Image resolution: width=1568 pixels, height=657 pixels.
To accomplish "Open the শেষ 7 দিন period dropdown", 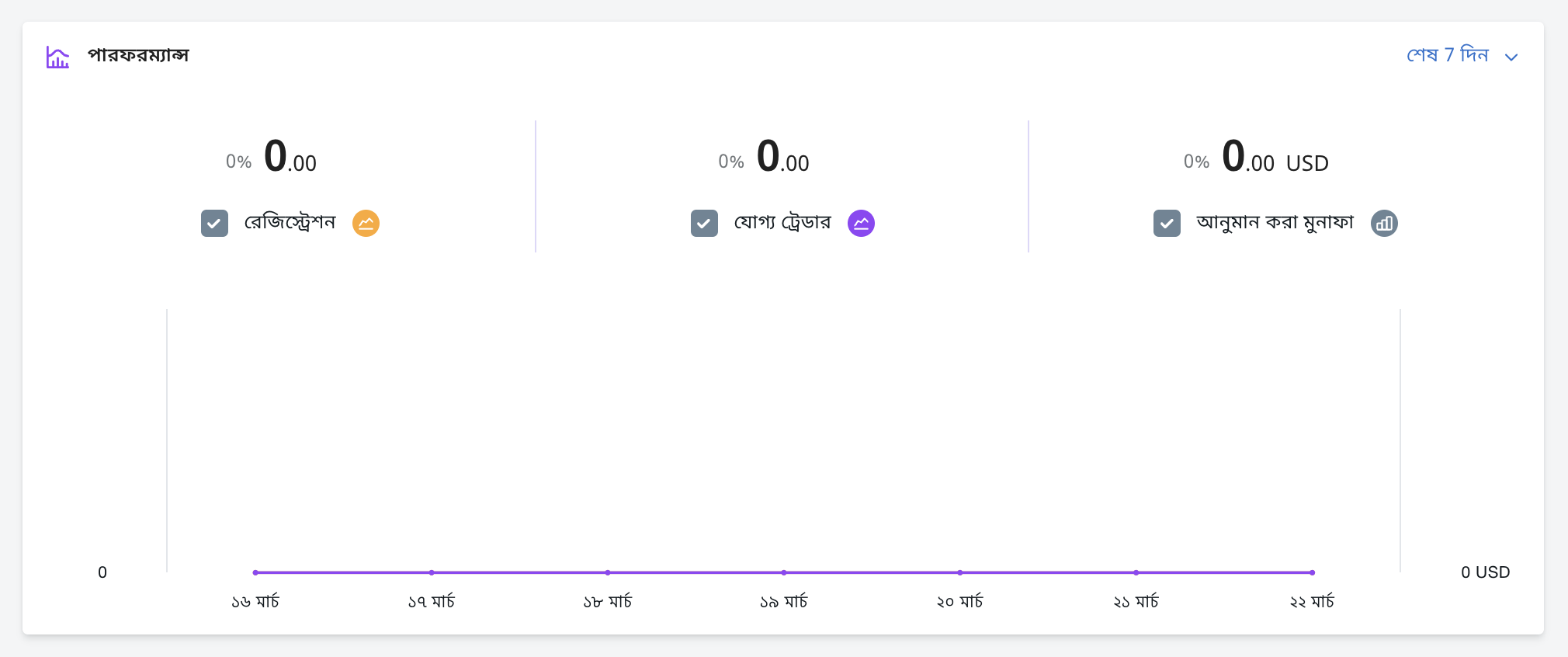I will (1448, 55).
